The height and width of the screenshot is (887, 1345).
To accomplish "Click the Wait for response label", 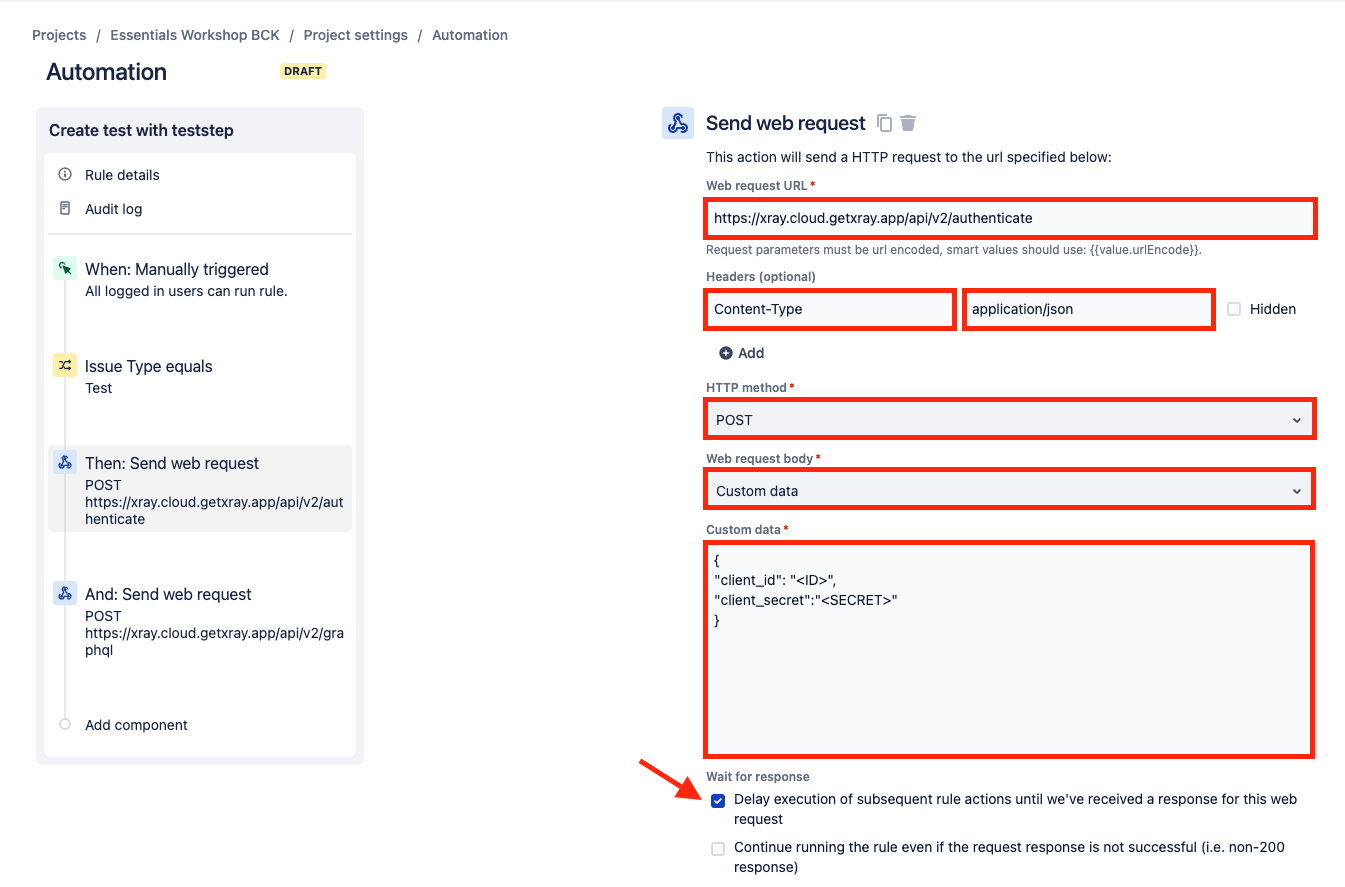I will coord(758,776).
